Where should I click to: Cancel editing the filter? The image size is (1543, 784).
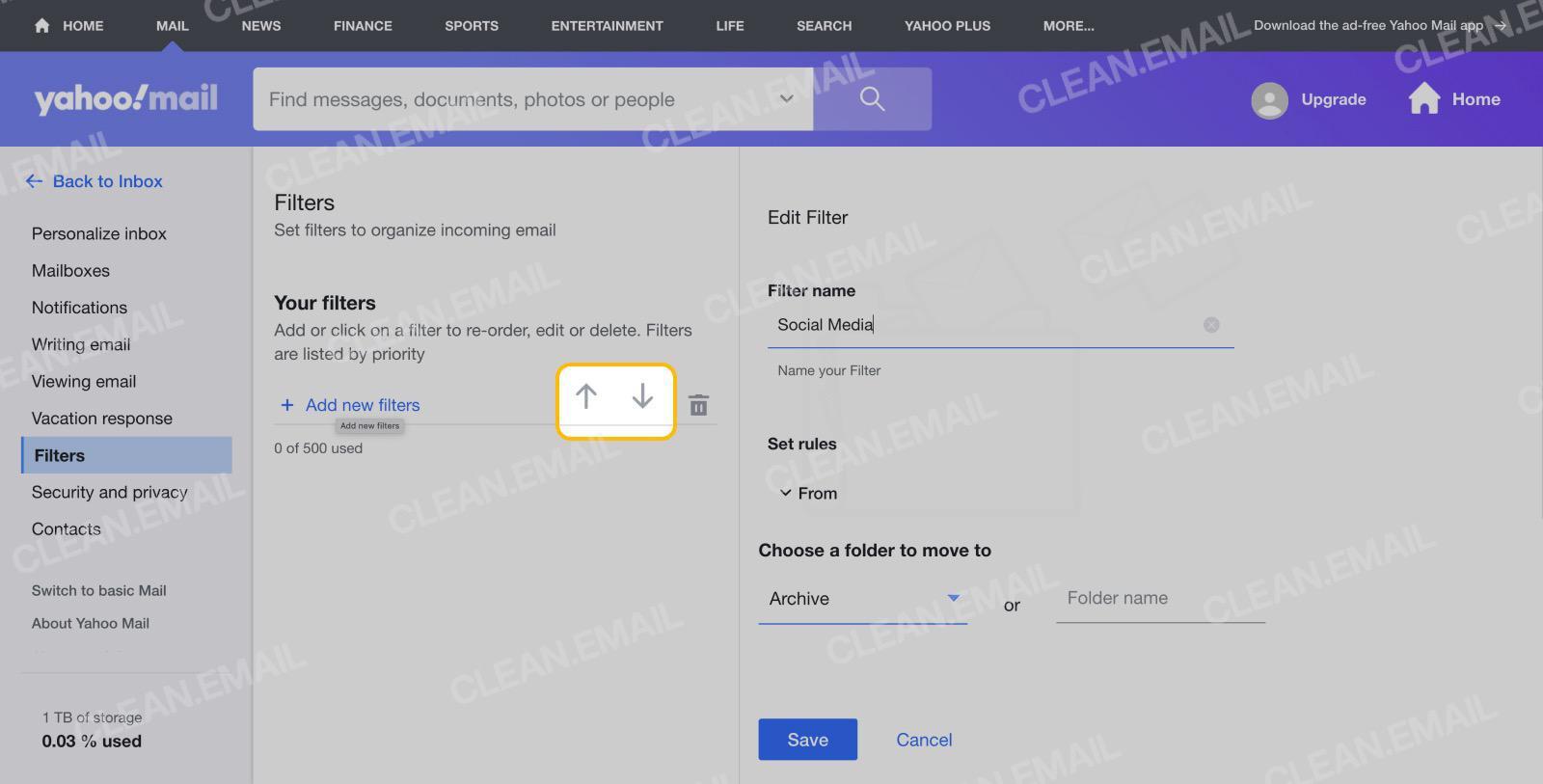point(924,740)
